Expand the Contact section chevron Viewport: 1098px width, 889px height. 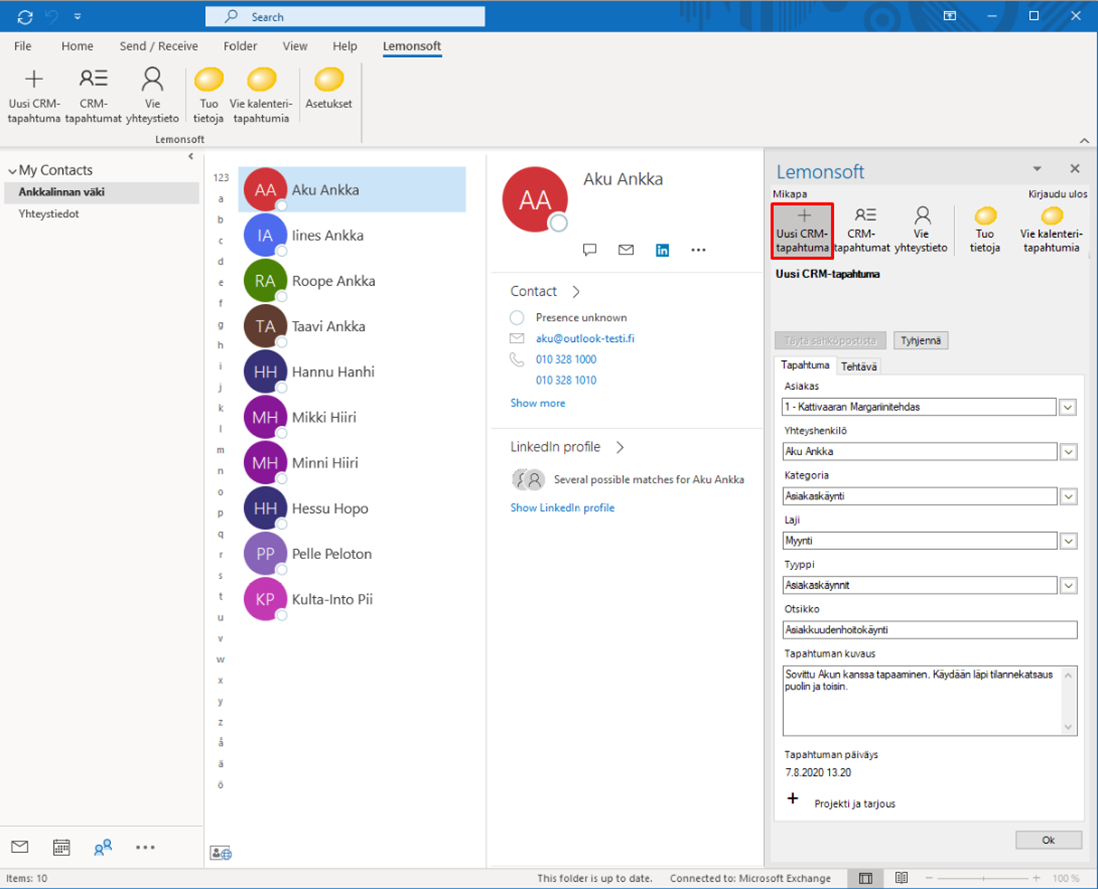click(x=576, y=291)
